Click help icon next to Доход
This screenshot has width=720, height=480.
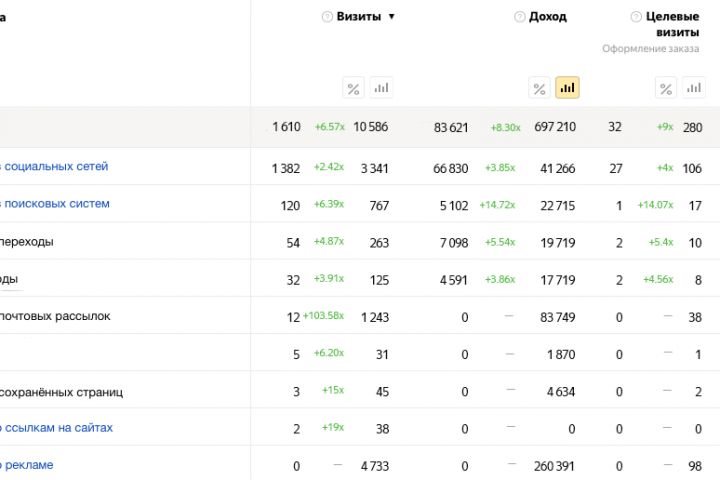point(519,17)
